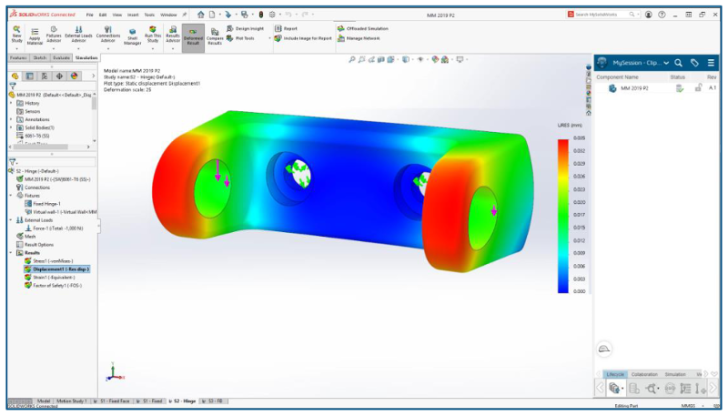Screen dimensions: 728x416
Task: Collapse the Fixtures node in study tree
Action: pos(12,195)
